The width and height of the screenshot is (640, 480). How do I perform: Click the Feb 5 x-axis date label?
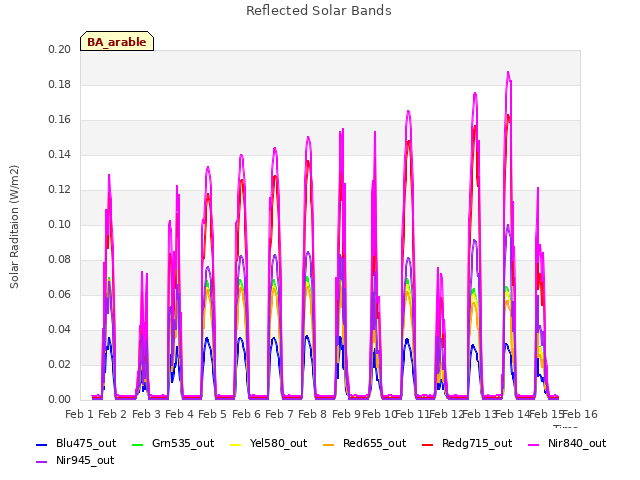(x=212, y=414)
